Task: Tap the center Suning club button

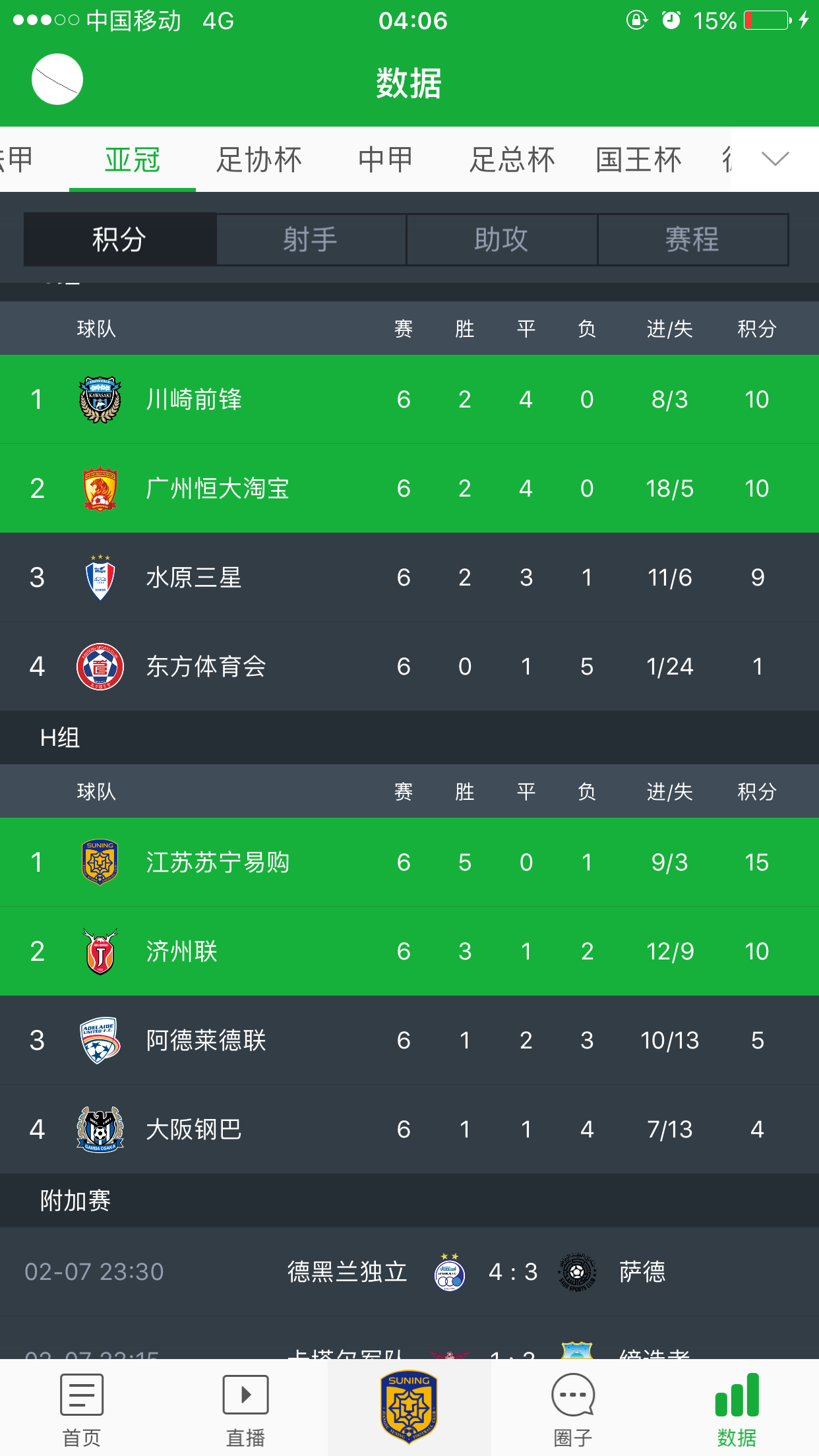Action: 409,1407
